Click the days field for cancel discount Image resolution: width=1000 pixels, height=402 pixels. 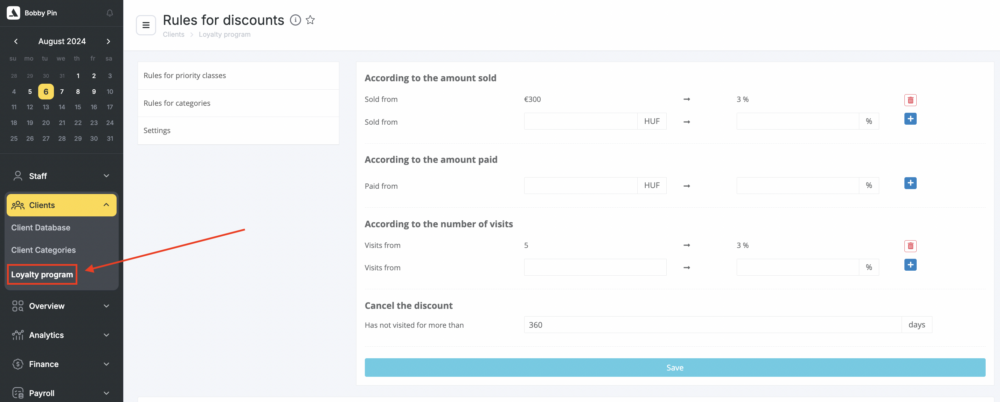coord(712,325)
